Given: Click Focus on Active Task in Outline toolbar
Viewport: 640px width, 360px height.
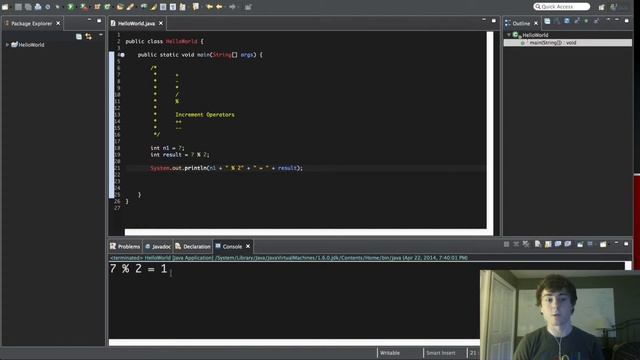Looking at the screenshot, I should coord(547,21).
